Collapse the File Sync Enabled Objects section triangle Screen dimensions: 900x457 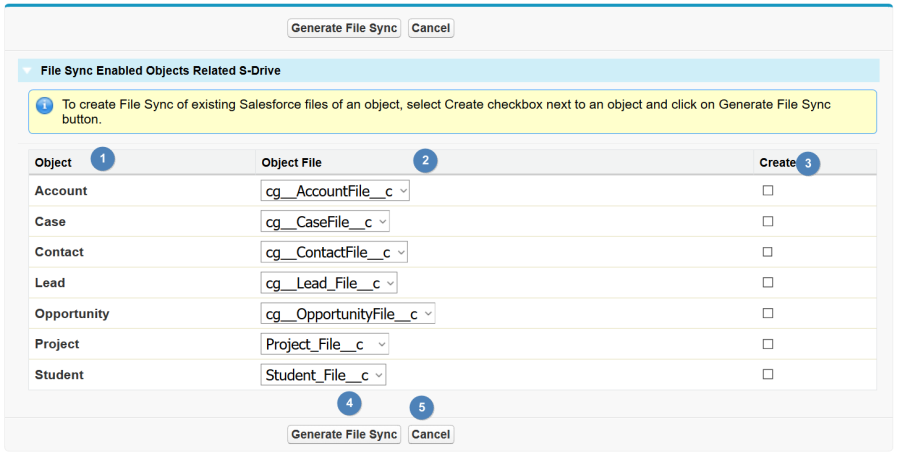(x=27, y=71)
